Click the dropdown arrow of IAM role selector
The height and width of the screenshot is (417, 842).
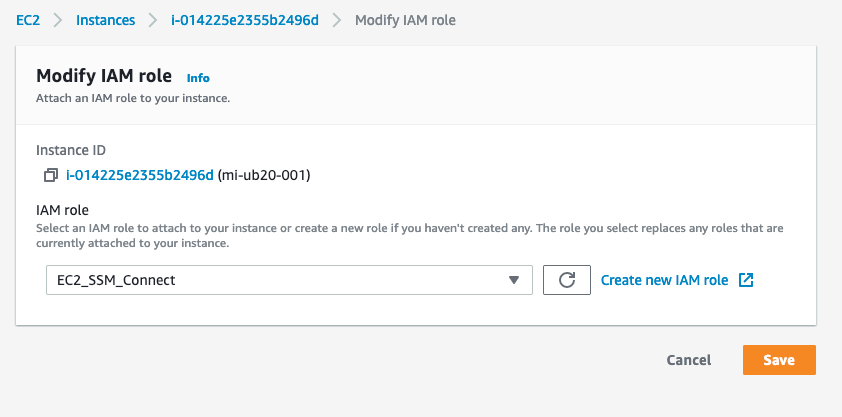tap(514, 280)
